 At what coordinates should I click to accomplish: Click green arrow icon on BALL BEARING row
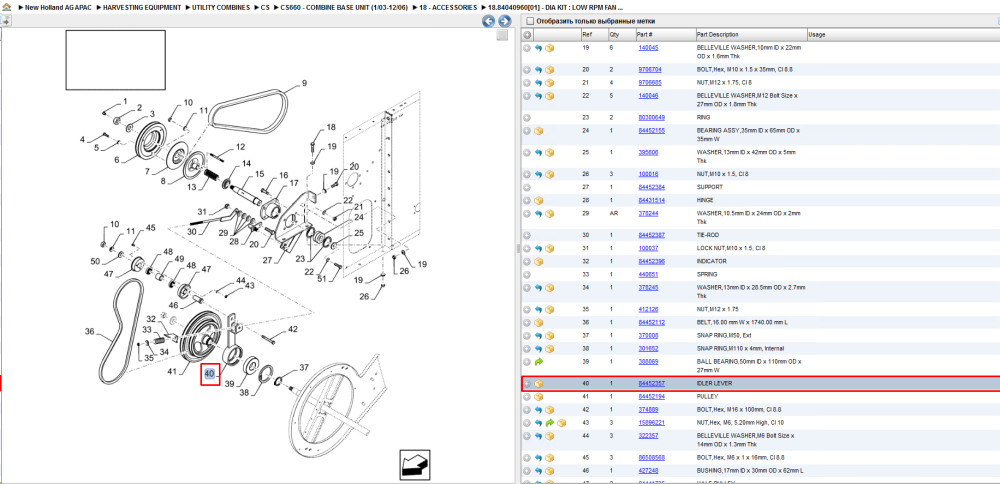tap(538, 362)
